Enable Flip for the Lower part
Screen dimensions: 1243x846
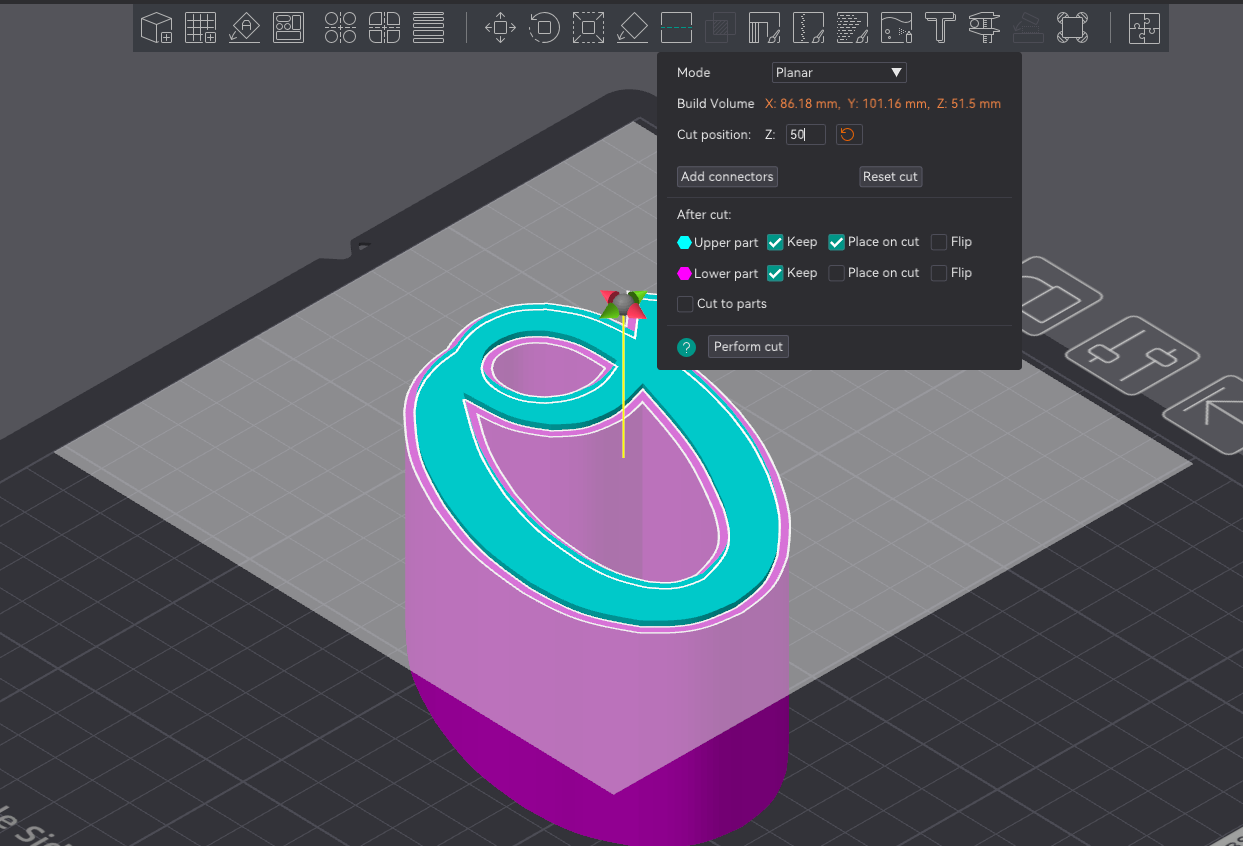tap(939, 273)
